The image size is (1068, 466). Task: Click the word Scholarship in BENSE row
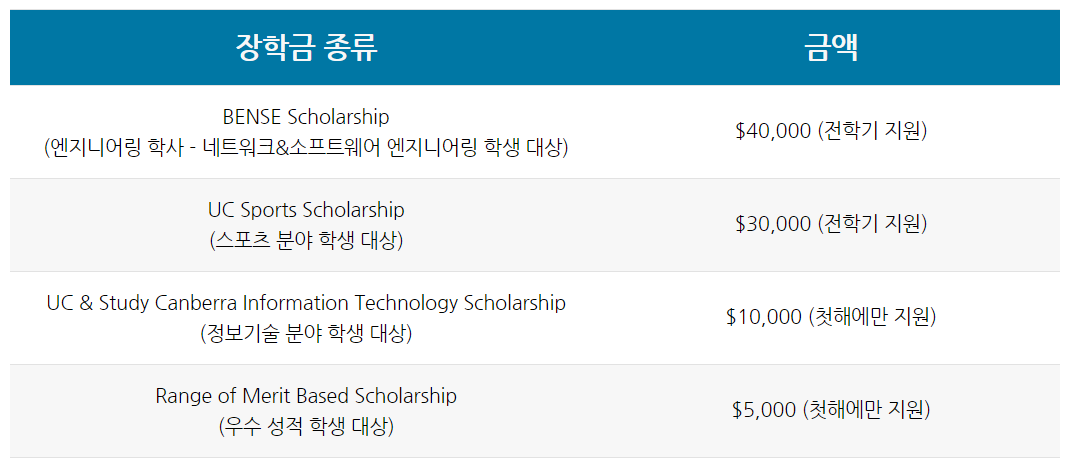pyautogui.click(x=338, y=117)
